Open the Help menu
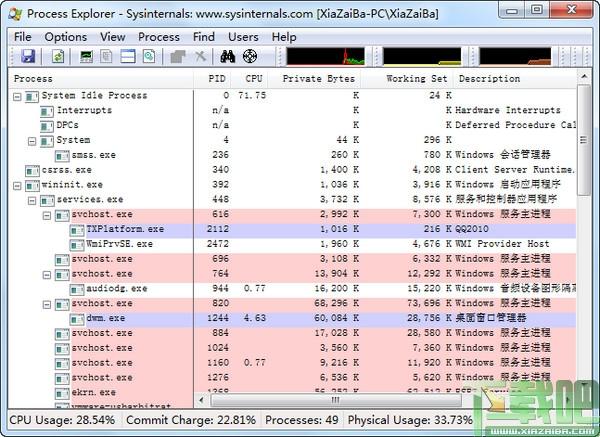The height and width of the screenshot is (437, 600). pos(284,37)
